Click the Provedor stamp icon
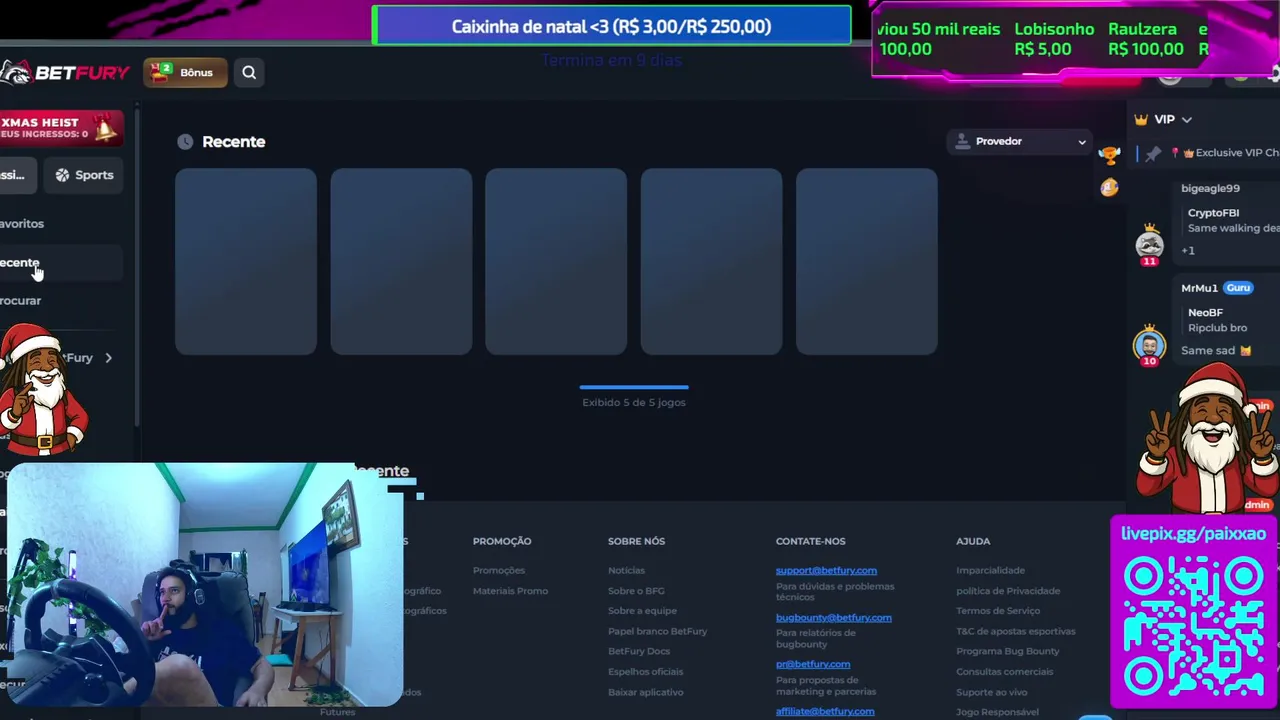The height and width of the screenshot is (720, 1280). pos(962,141)
